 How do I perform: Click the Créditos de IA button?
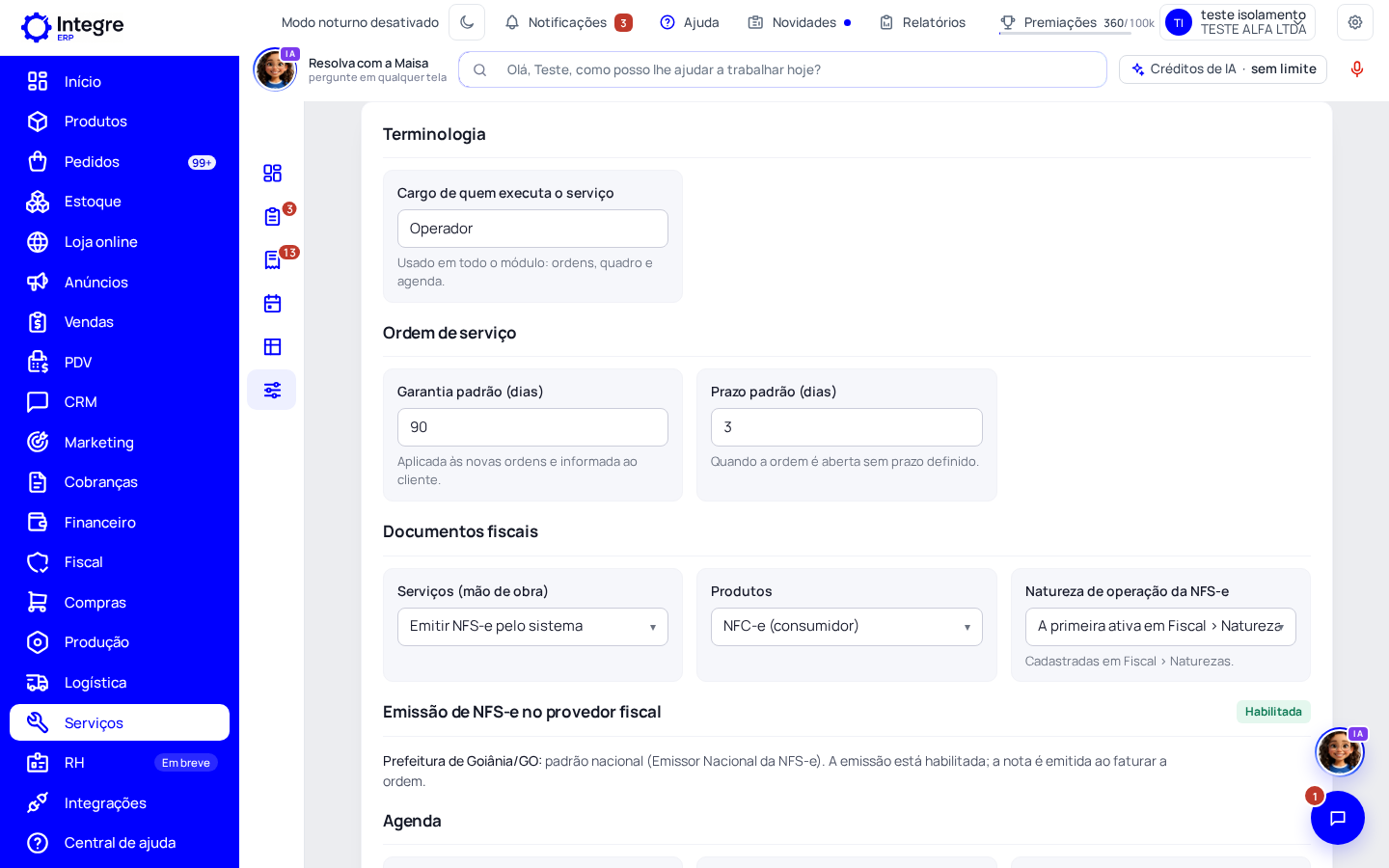1223,69
